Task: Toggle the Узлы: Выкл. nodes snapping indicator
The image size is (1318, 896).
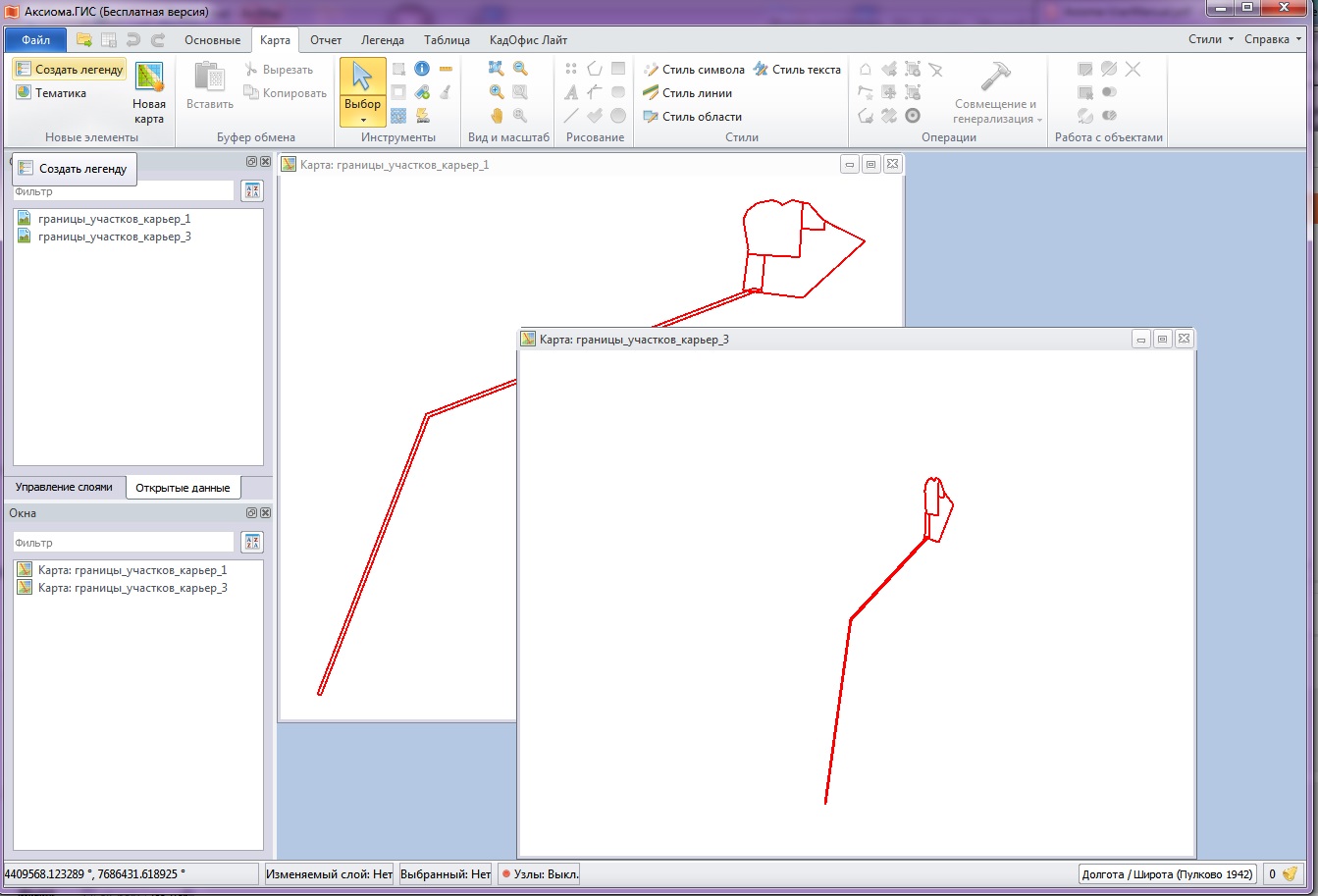Action: point(540,873)
